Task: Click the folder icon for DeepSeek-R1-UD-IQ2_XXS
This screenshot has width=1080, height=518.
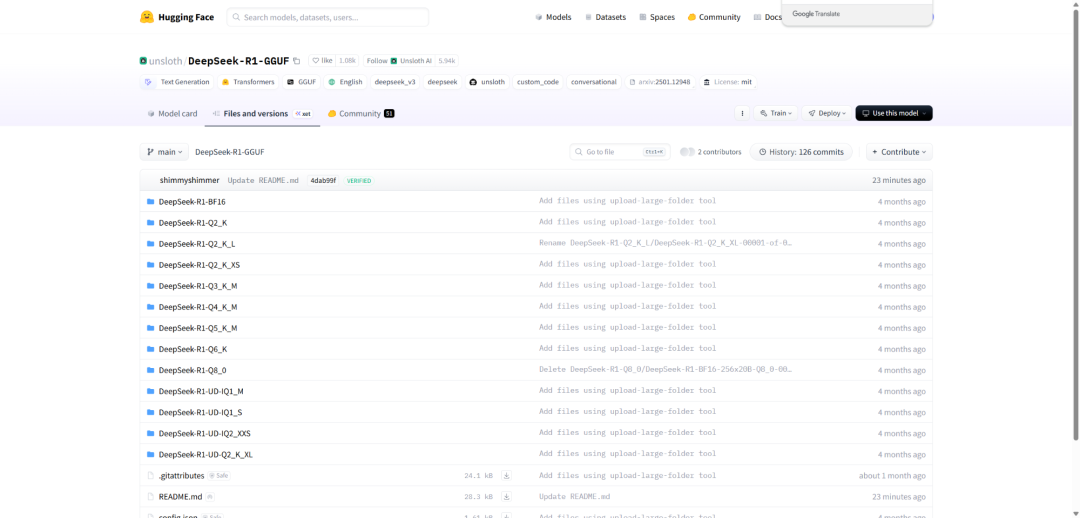Action: tap(150, 433)
